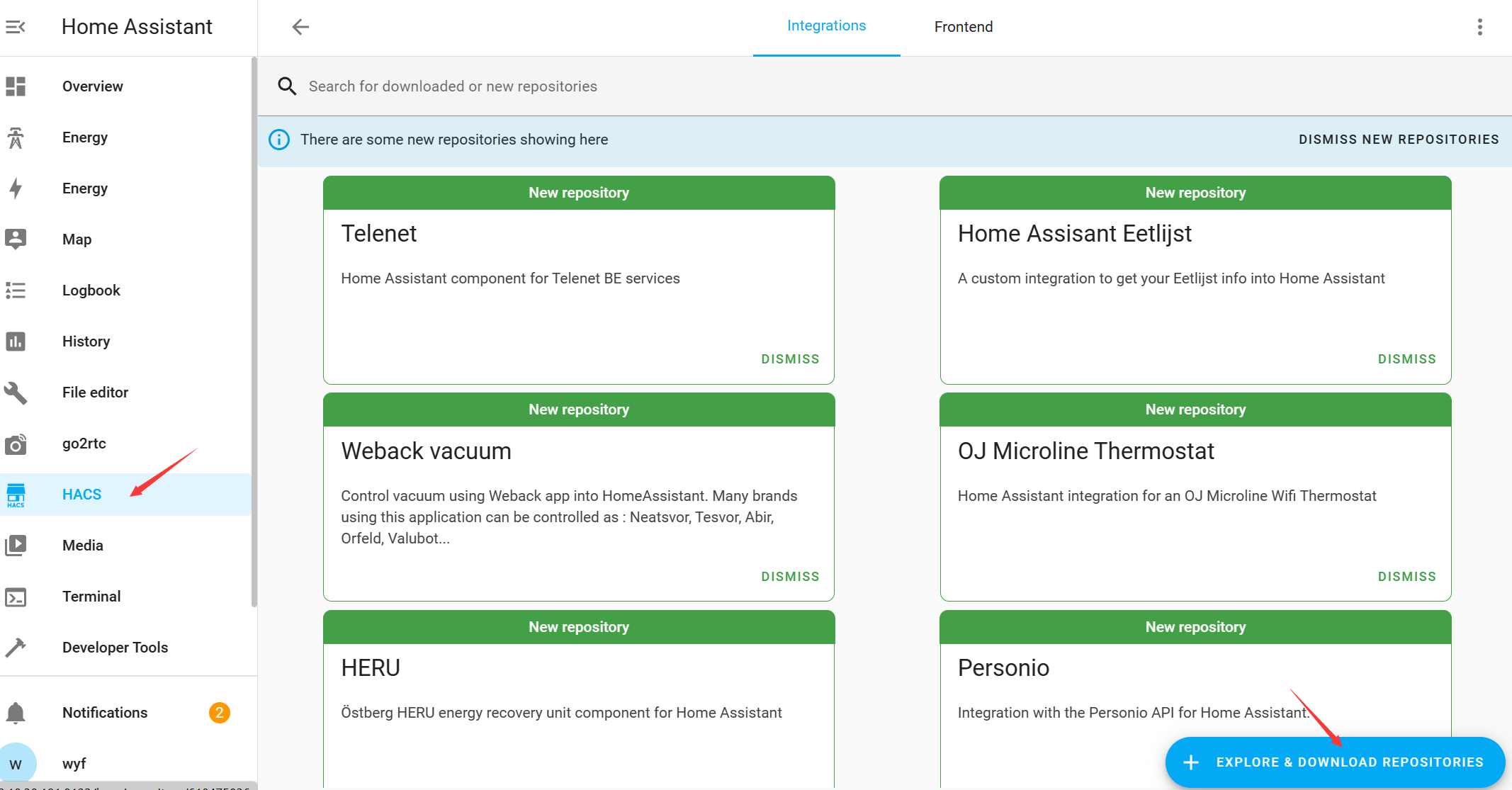Open the HACS store icon
The width and height of the screenshot is (1512, 790).
coord(16,495)
